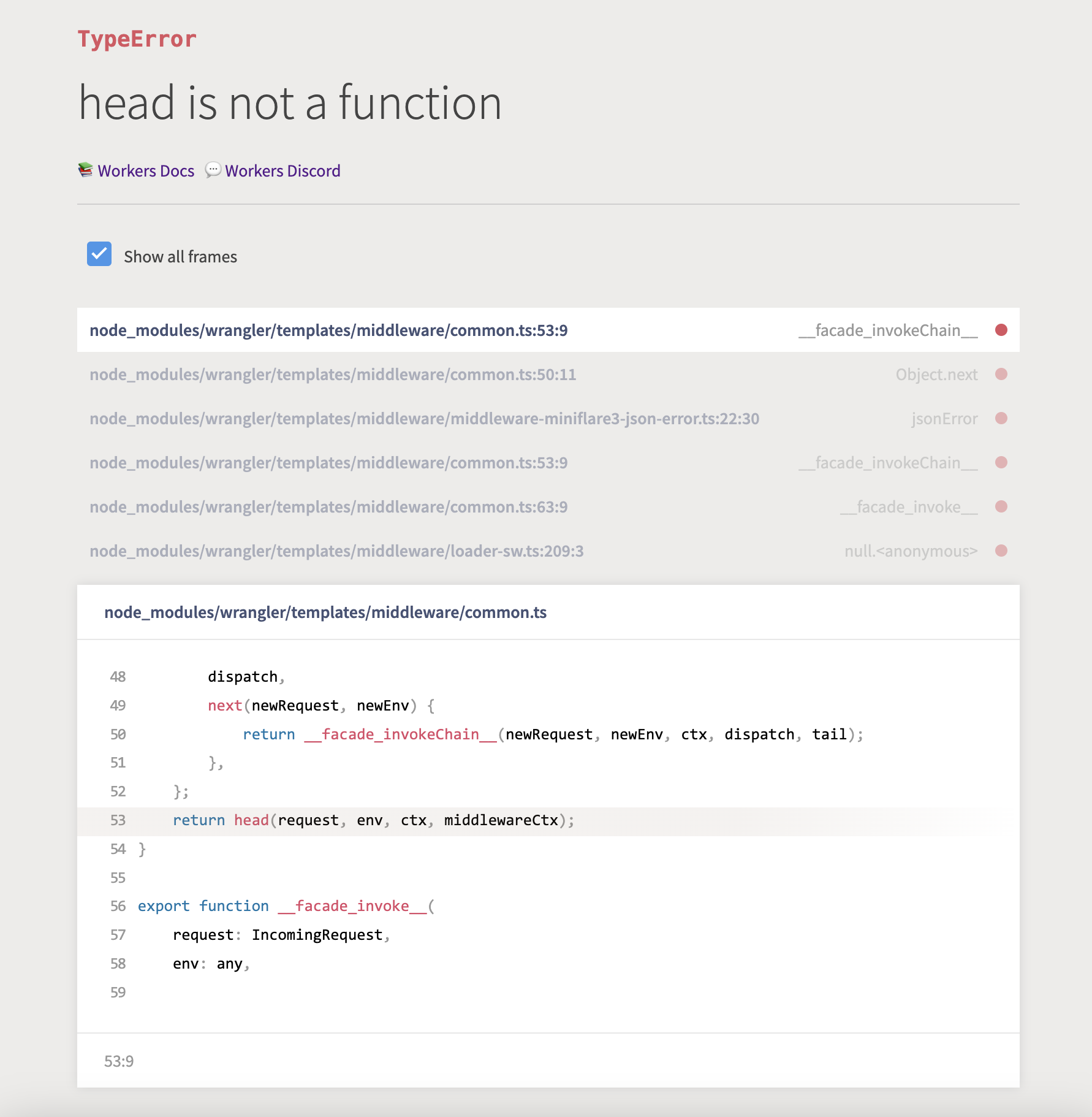1092x1117 pixels.
Task: Click the red dot next to __facade_invoke__ frame
Action: 1001,506
